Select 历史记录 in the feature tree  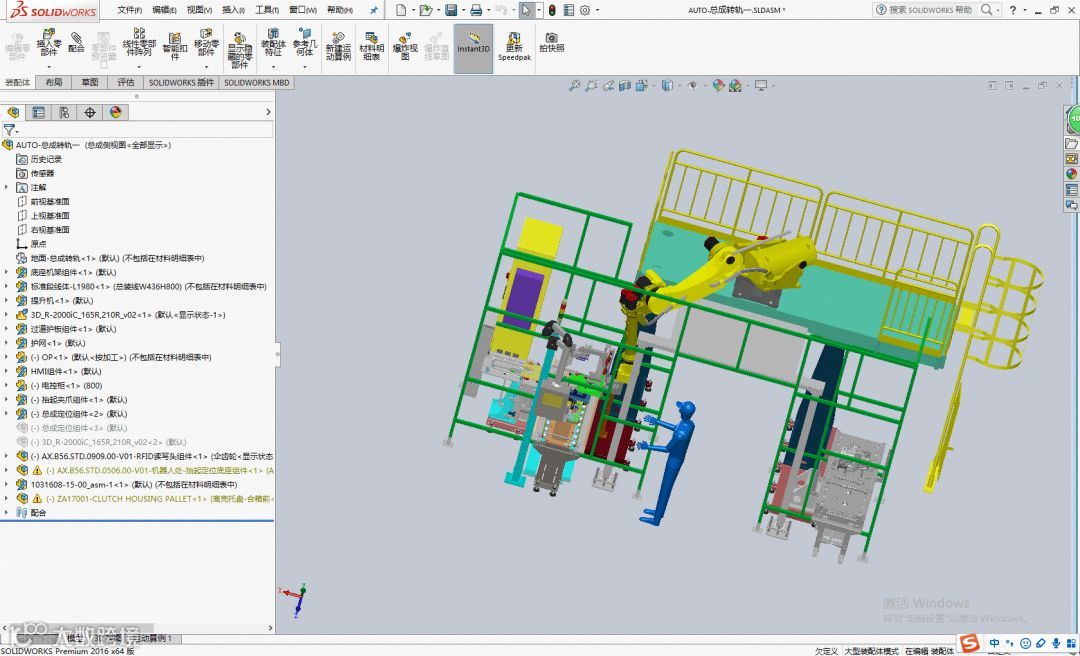click(46, 159)
